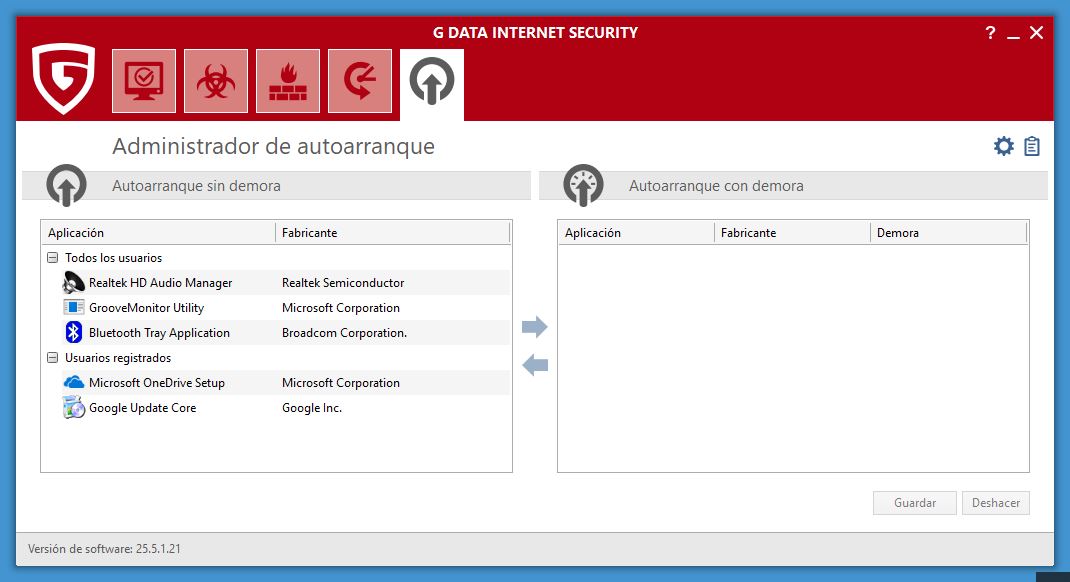Click the GrooveMonitor Utility icon

(73, 308)
